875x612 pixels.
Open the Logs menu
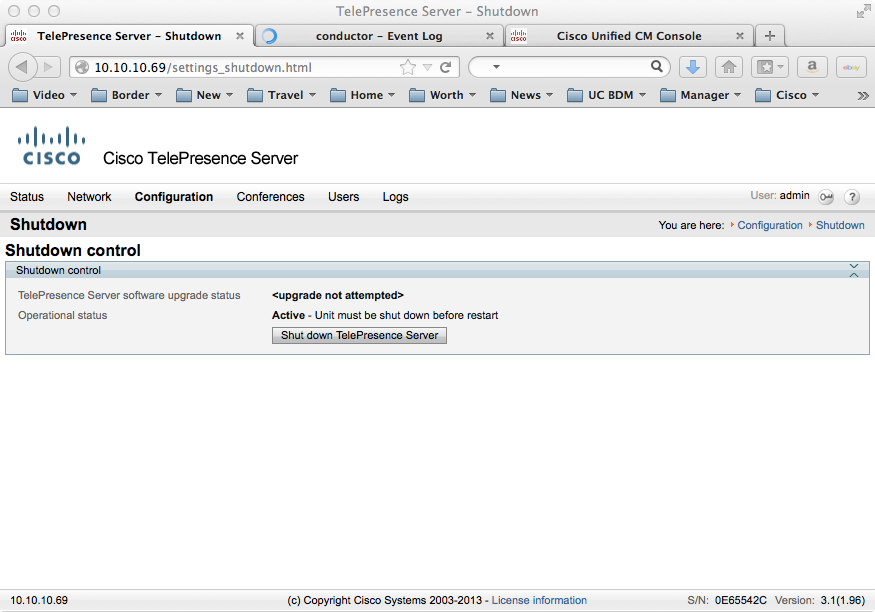pyautogui.click(x=396, y=197)
